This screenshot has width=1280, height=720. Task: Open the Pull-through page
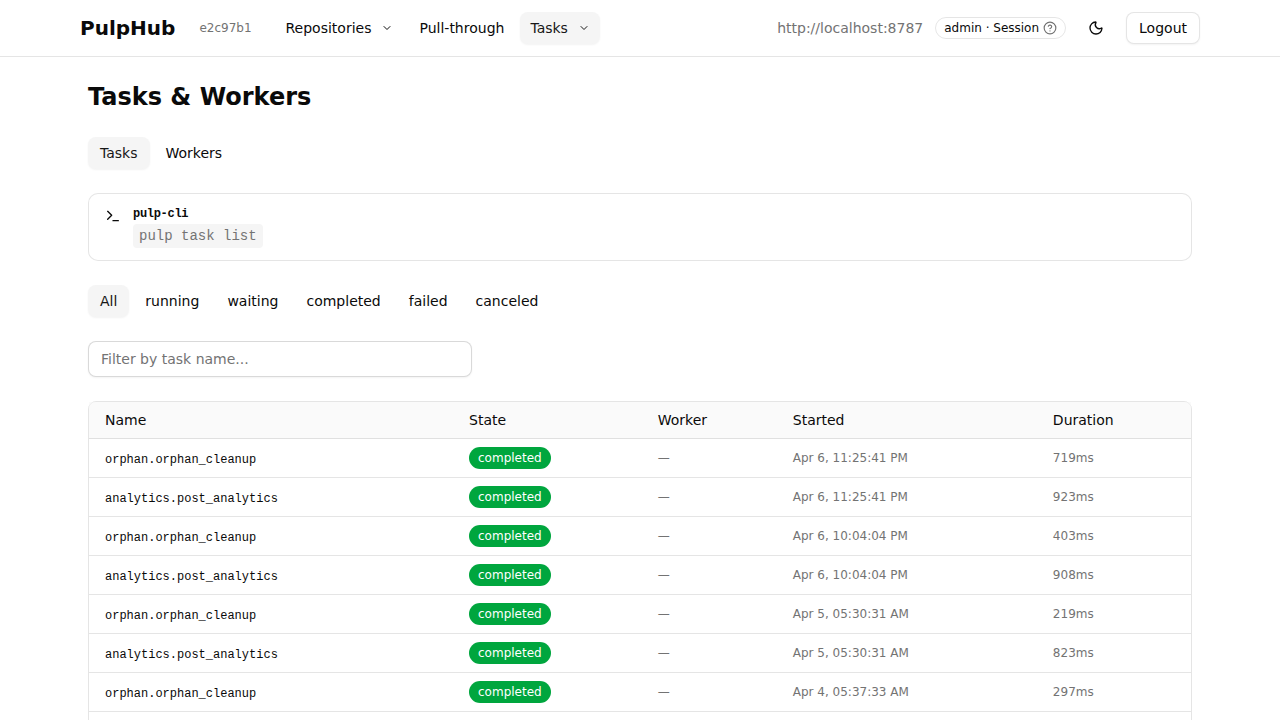click(x=462, y=28)
